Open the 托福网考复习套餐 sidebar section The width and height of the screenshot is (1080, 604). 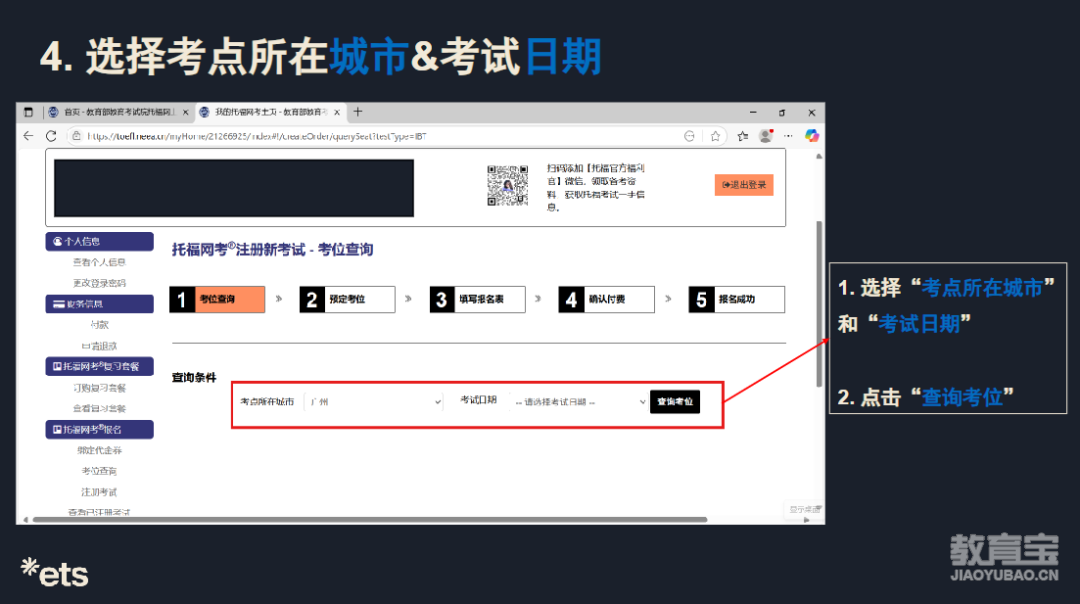point(99,366)
